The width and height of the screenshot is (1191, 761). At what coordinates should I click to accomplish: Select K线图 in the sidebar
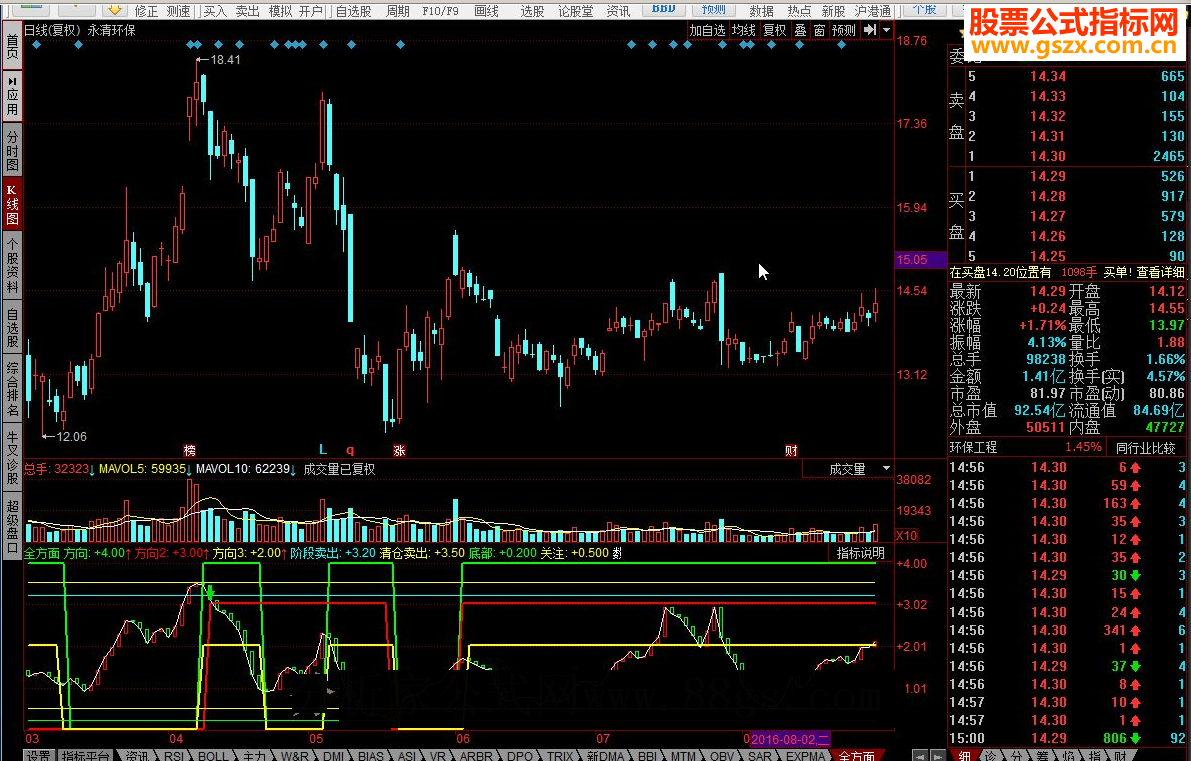[x=12, y=203]
